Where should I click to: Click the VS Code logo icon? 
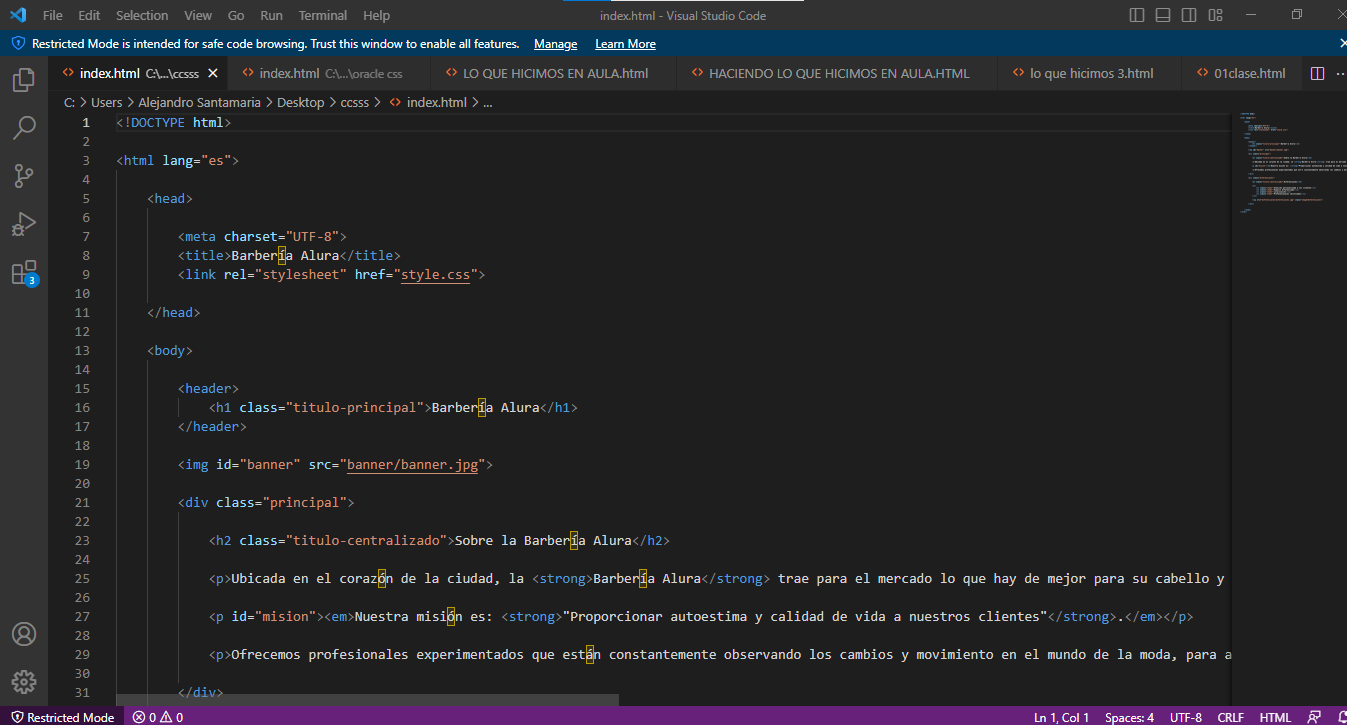(x=17, y=15)
